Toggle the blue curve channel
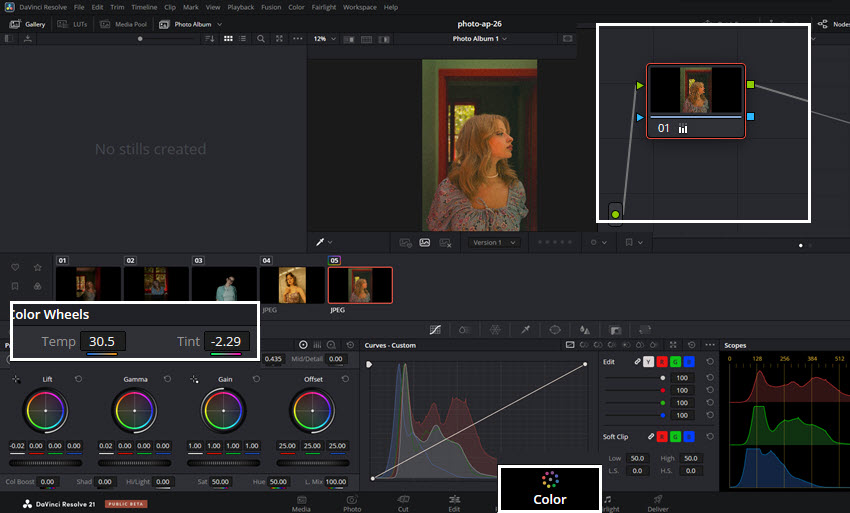This screenshot has height=513, width=850. [689, 362]
